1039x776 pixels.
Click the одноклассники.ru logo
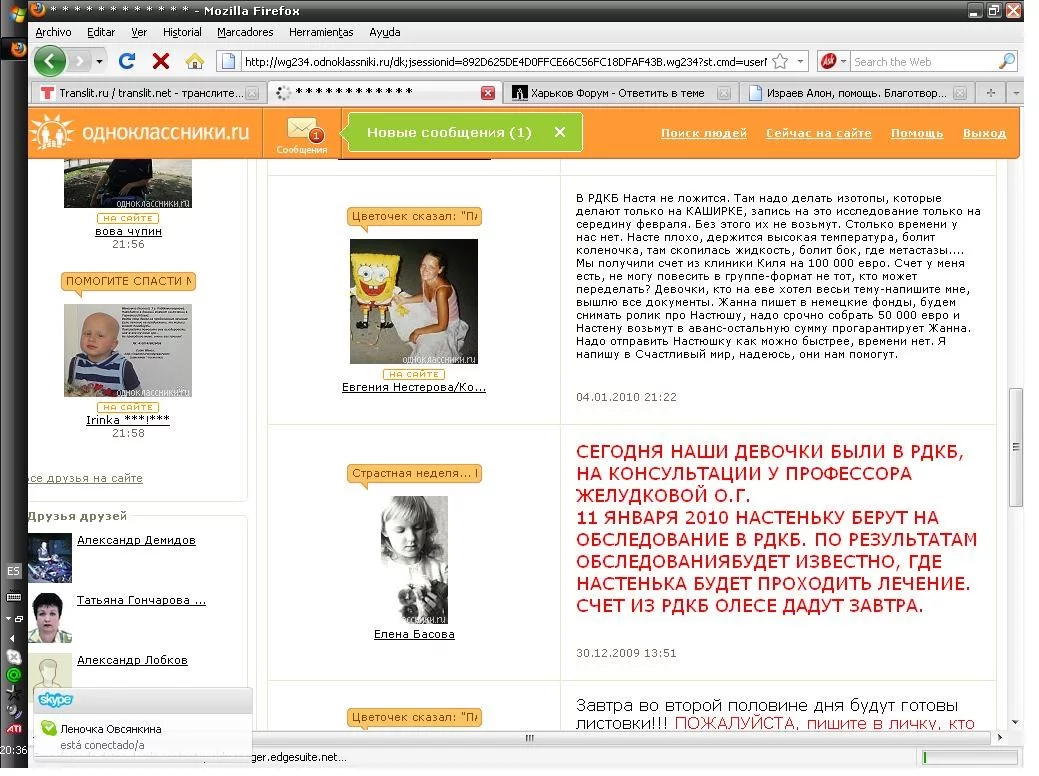[x=141, y=133]
